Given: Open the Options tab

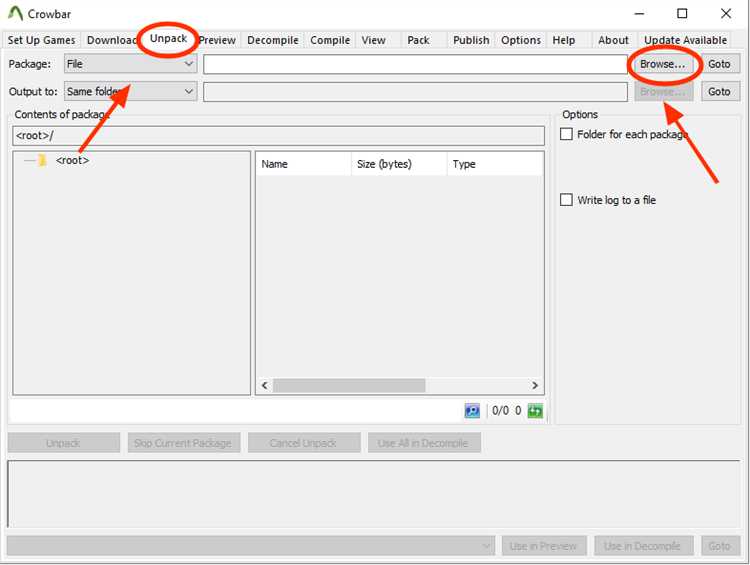Looking at the screenshot, I should 521,40.
